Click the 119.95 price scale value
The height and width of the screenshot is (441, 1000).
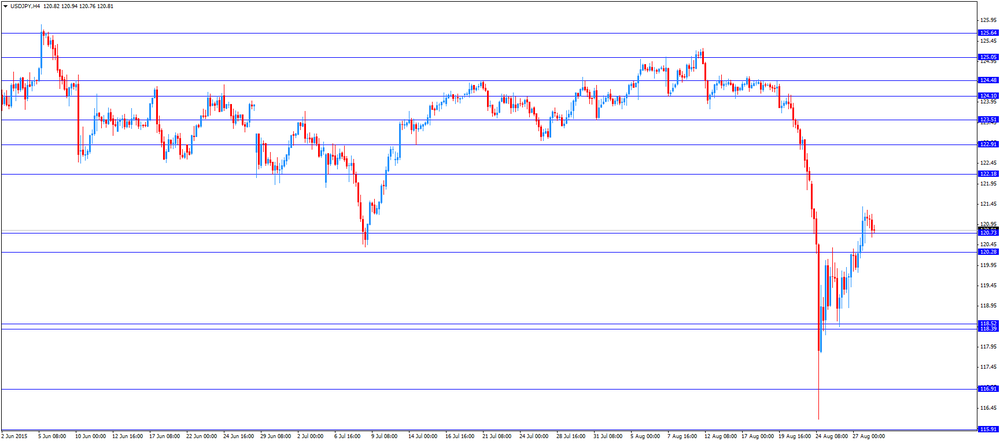point(988,265)
